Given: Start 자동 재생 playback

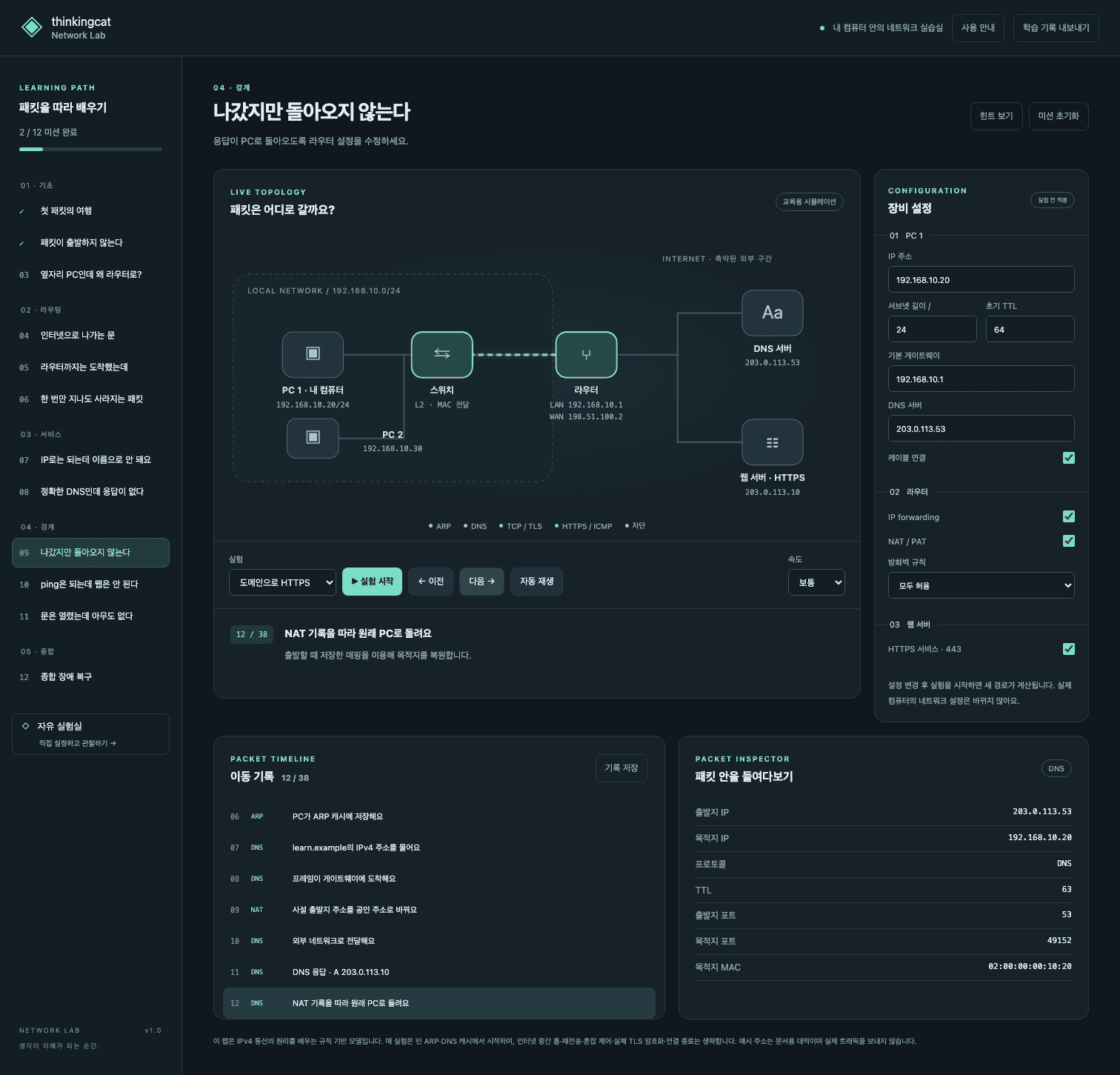Looking at the screenshot, I should point(536,582).
